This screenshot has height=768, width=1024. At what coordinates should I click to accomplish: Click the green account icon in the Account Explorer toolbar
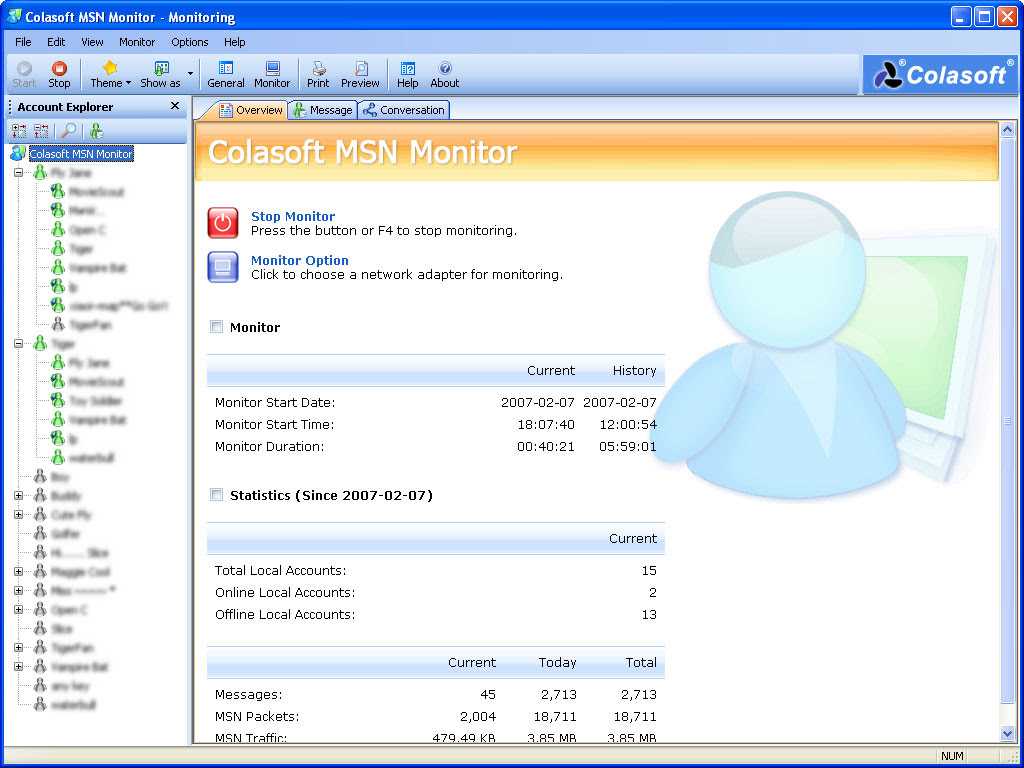97,131
